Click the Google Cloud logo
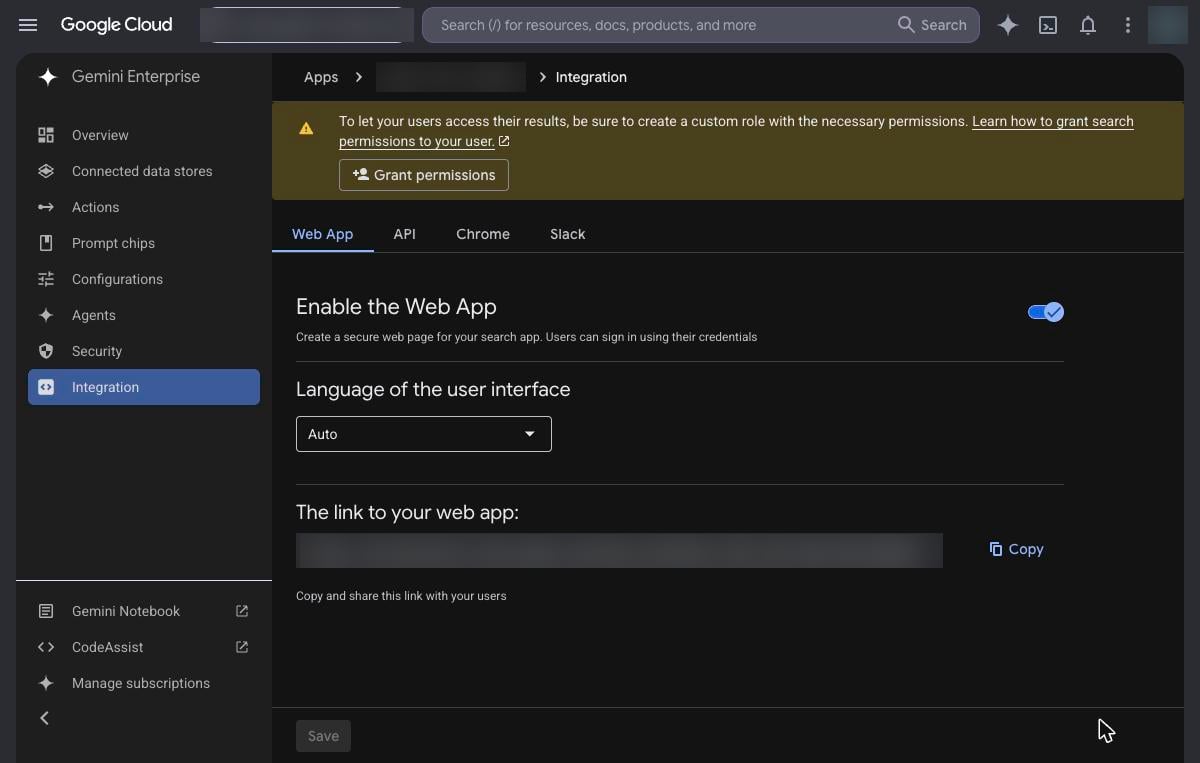Screen dimensions: 1200x763 (x=116, y=25)
